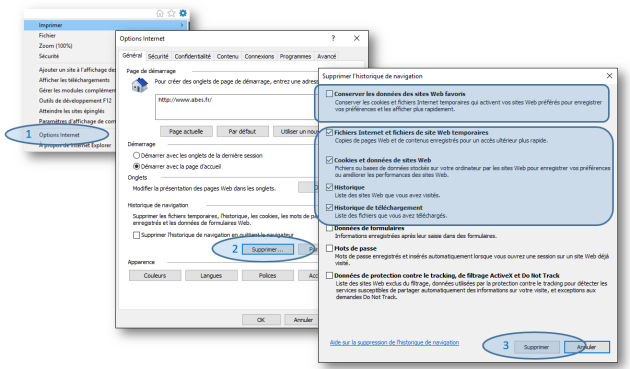Click the Langues button
Image resolution: width=630 pixels, height=369 pixels.
[211, 276]
